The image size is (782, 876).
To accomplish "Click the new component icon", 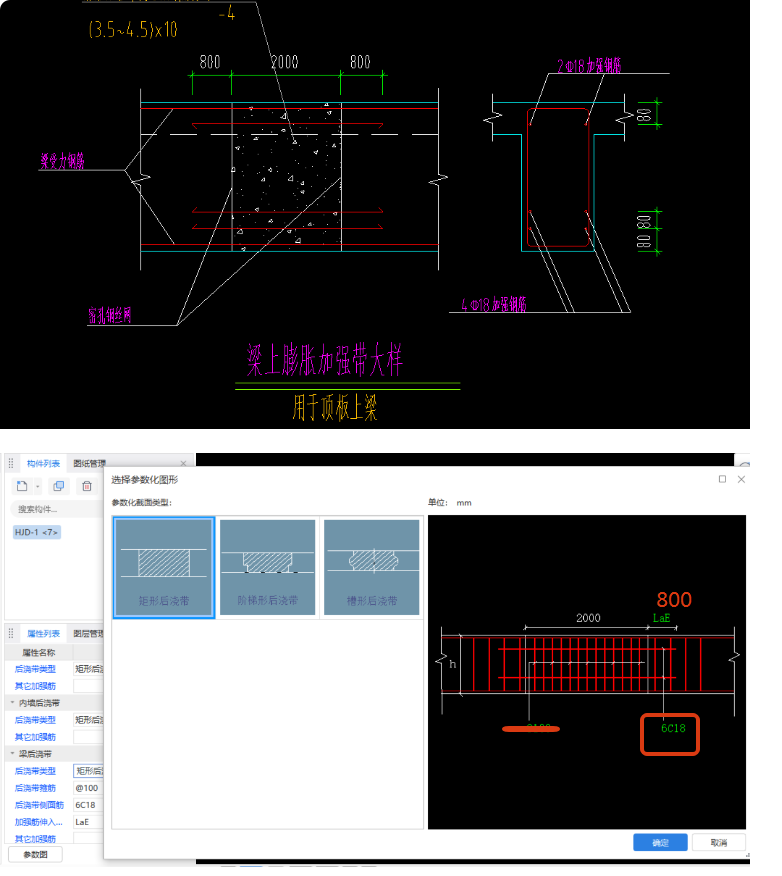I will 22,486.
